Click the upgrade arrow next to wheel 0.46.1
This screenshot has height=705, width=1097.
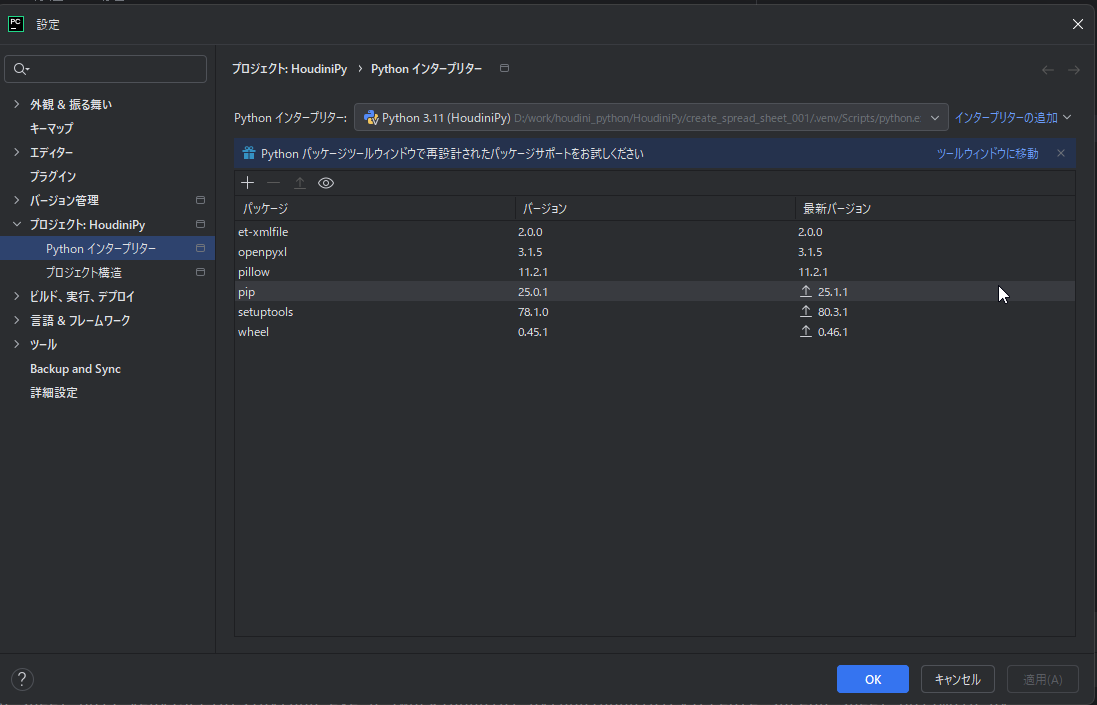[x=806, y=332]
